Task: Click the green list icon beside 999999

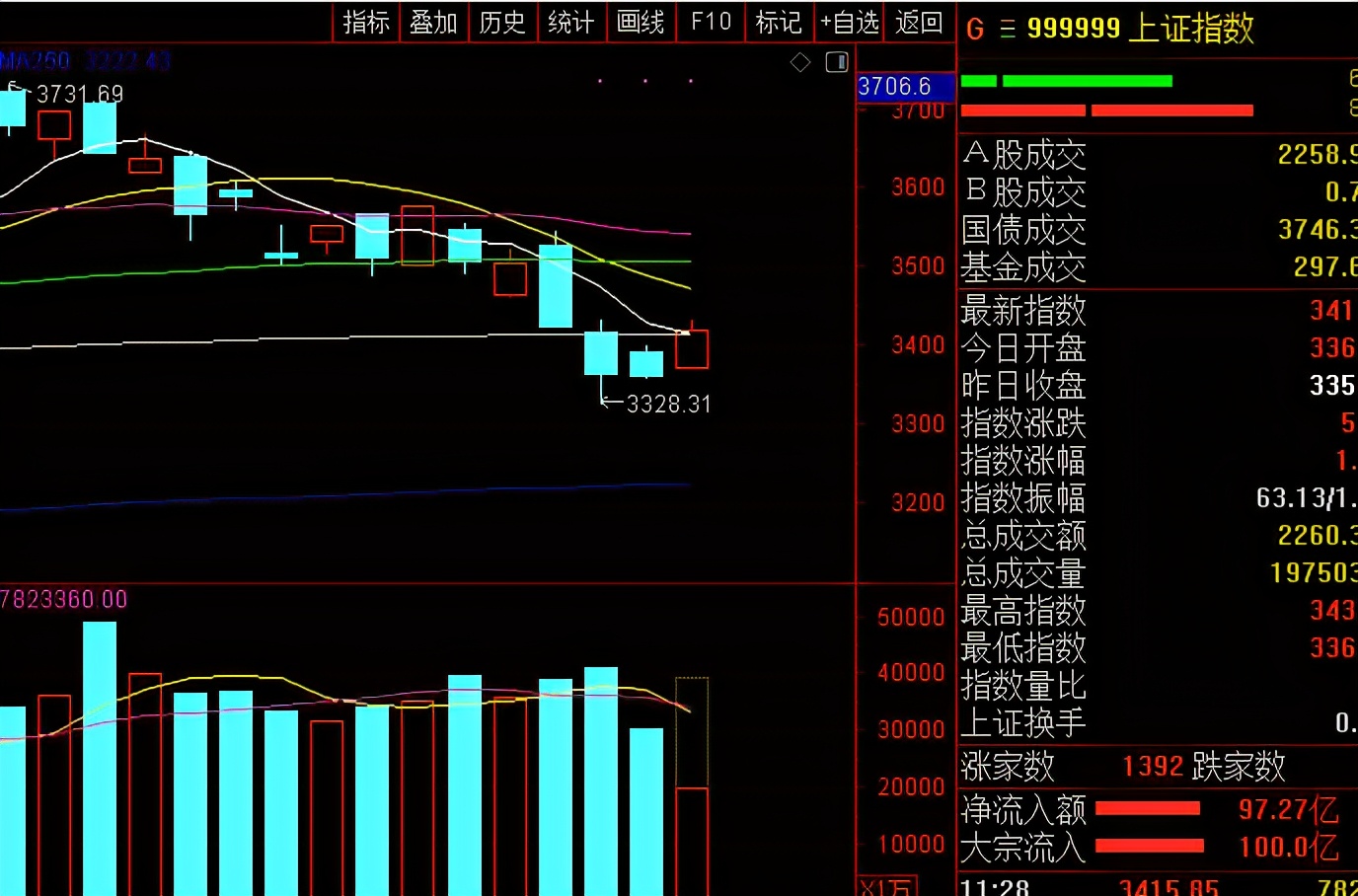Action: (1007, 29)
